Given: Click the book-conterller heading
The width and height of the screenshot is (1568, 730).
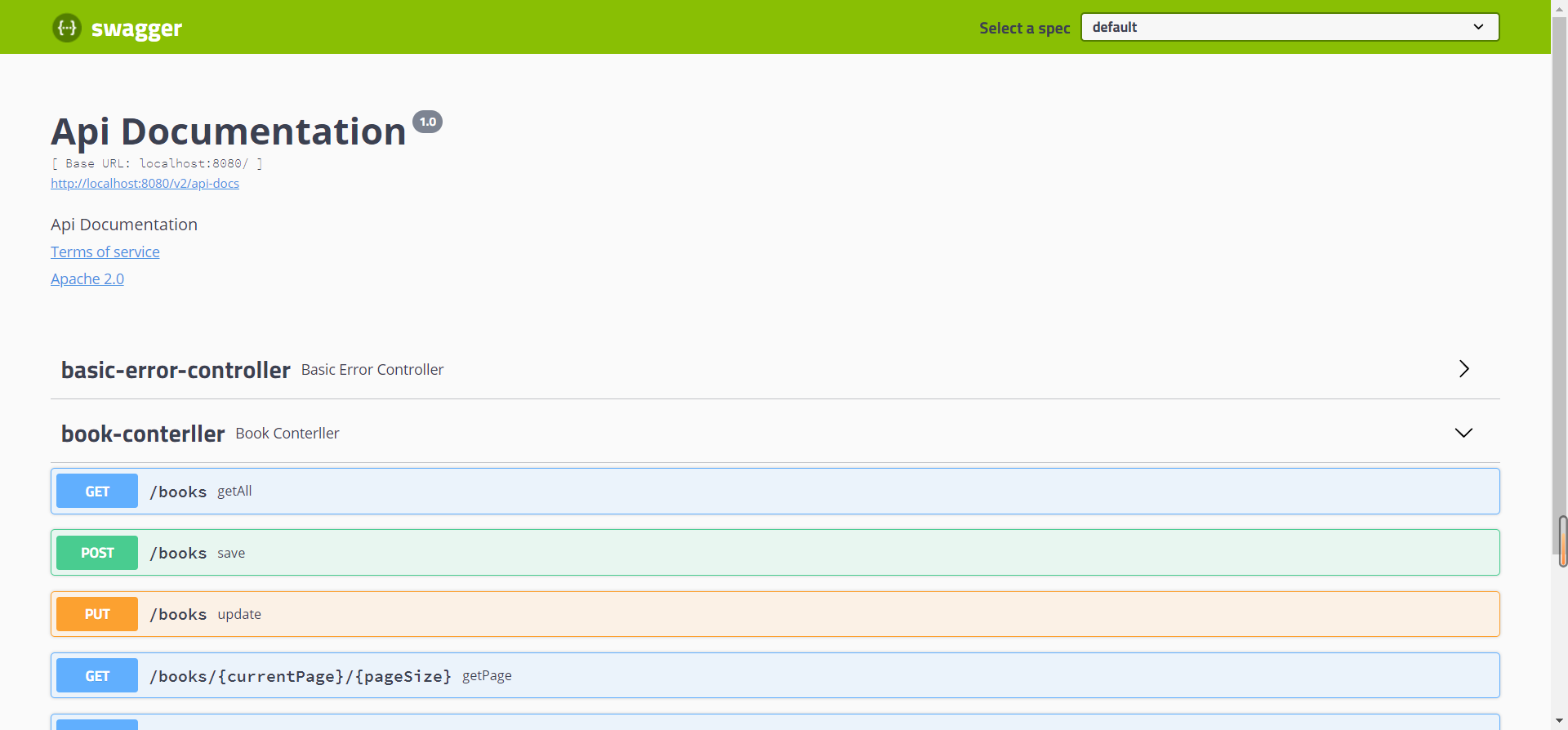Looking at the screenshot, I should point(143,434).
